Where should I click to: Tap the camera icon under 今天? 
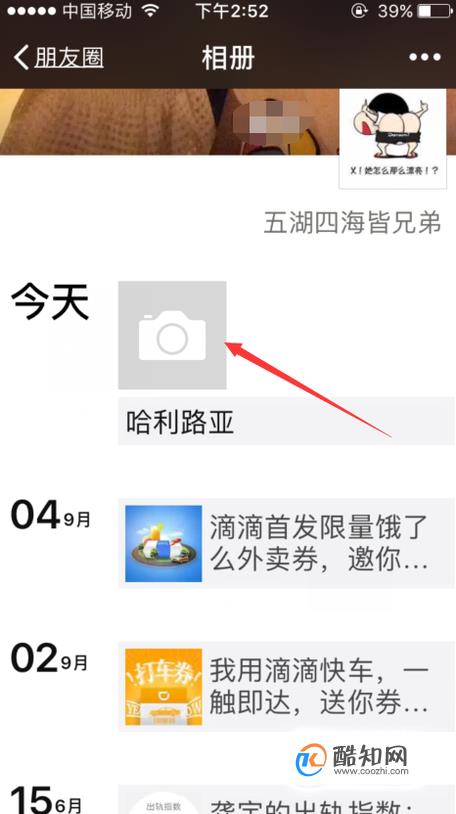click(172, 335)
